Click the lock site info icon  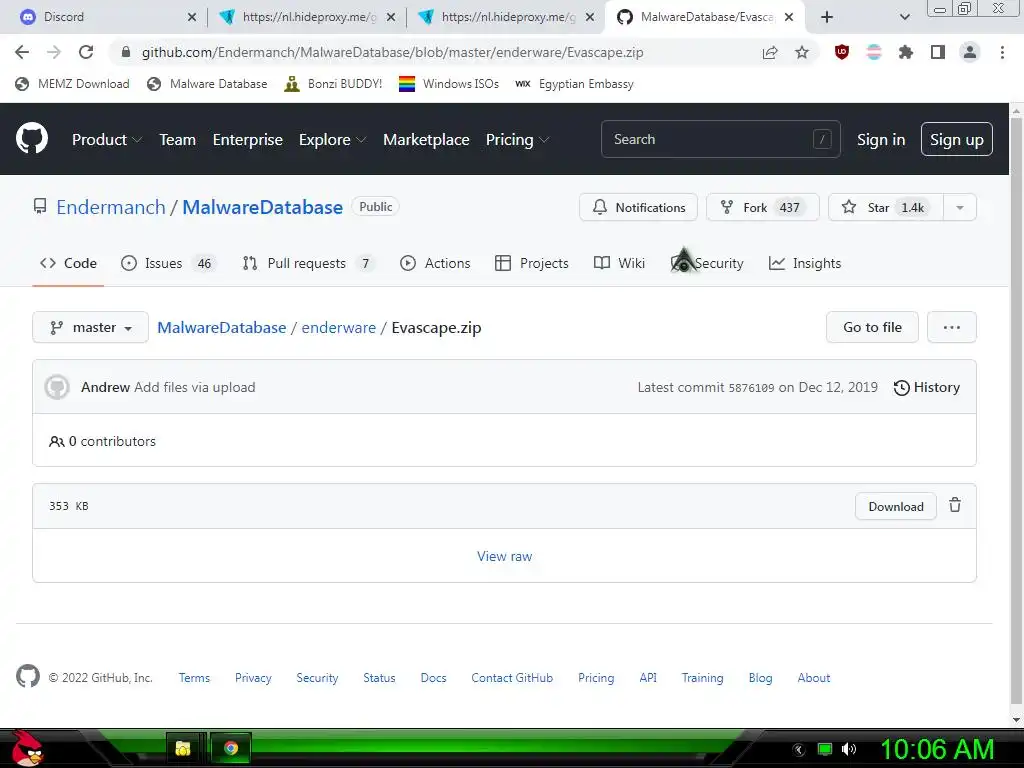[126, 52]
